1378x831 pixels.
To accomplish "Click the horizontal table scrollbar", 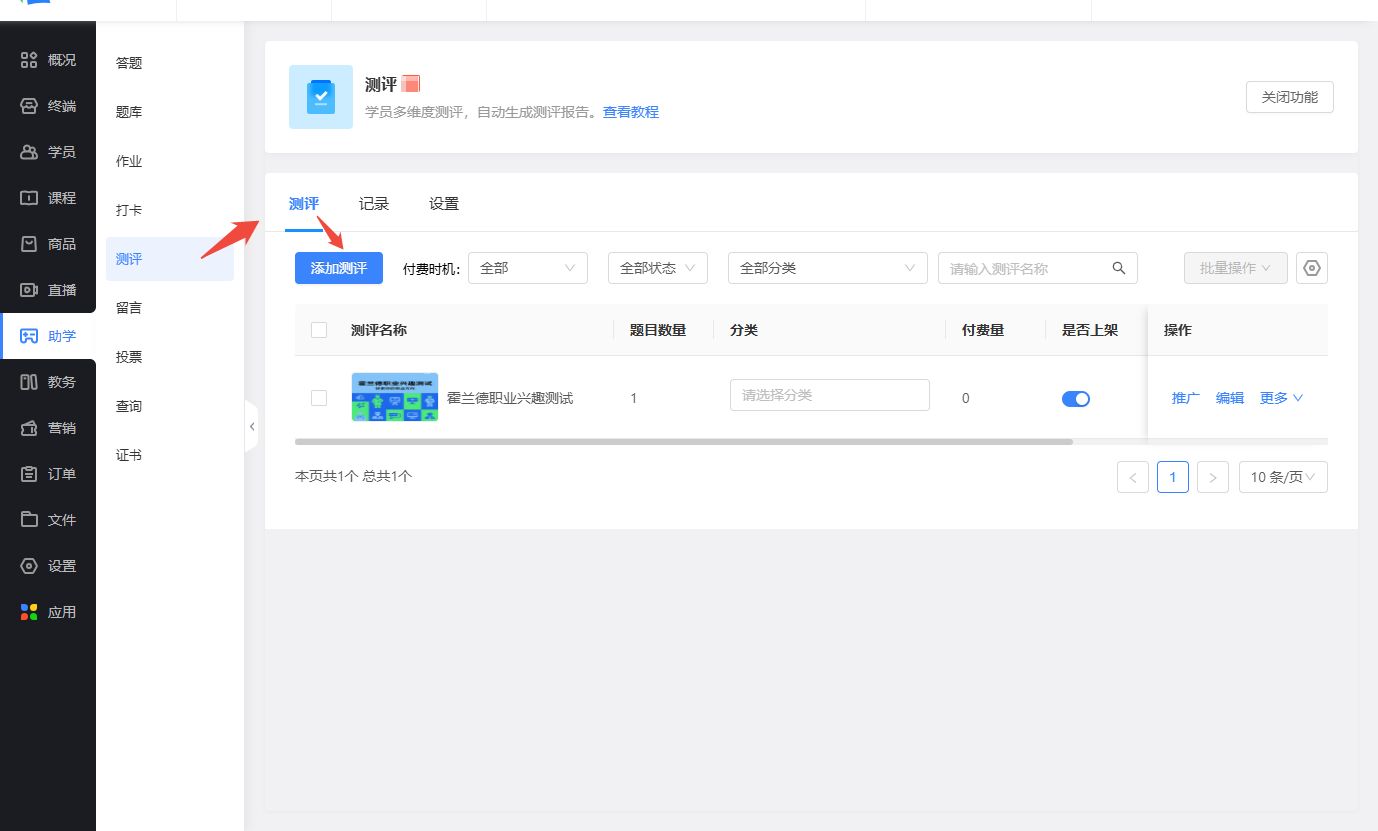I will [683, 441].
